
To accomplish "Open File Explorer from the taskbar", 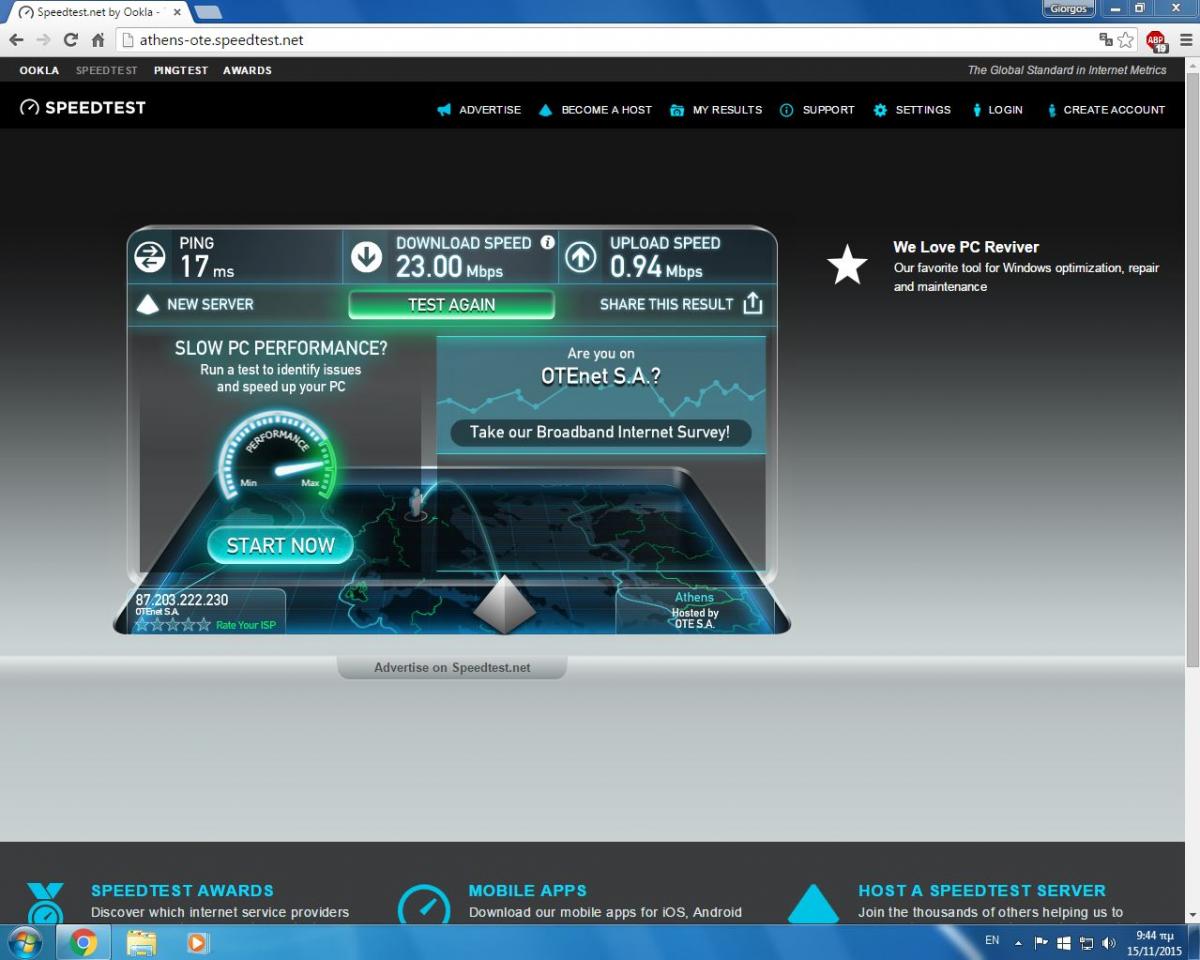I will 141,943.
